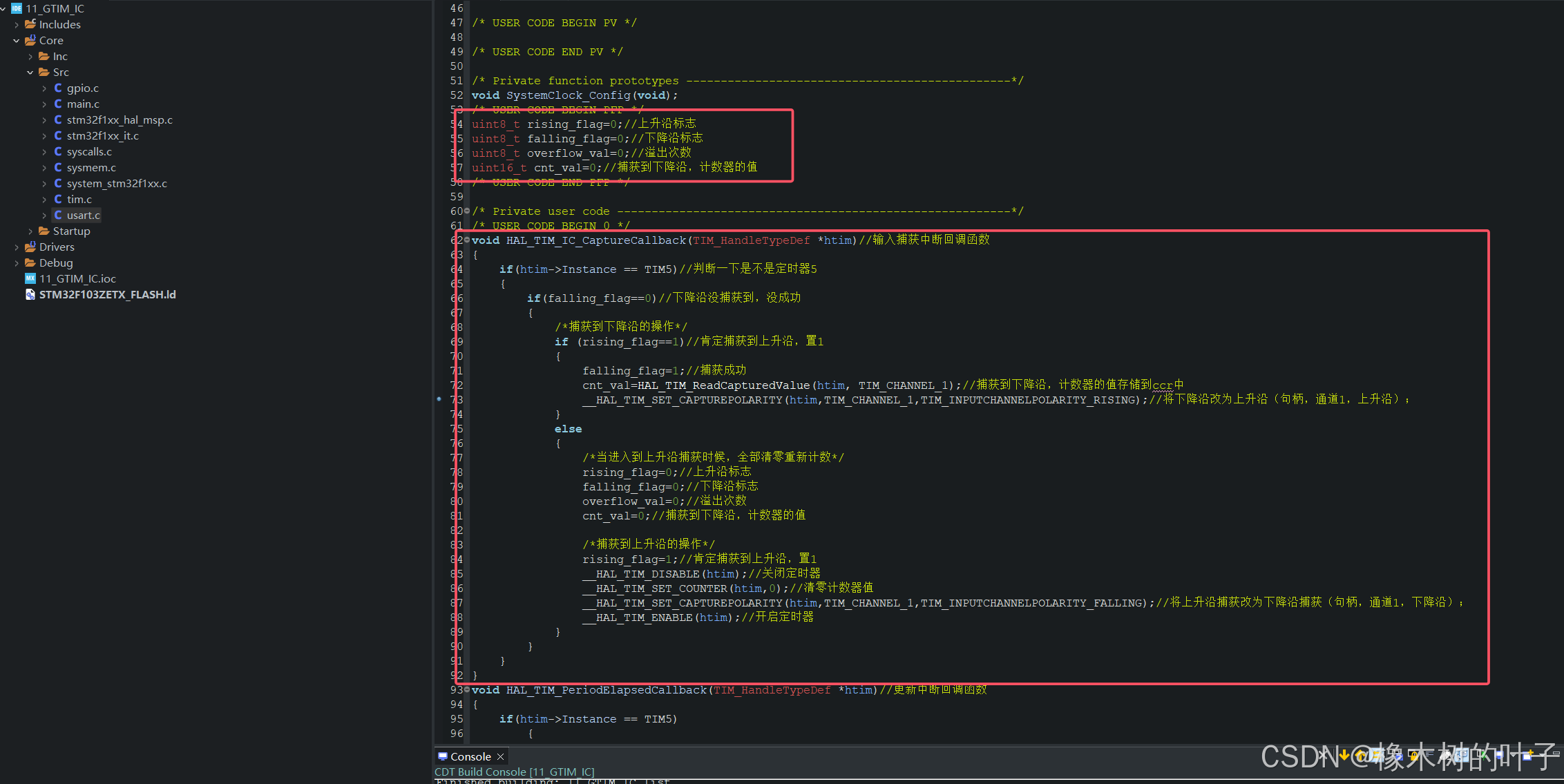Click the blue marker beside line 73
The height and width of the screenshot is (784, 1564).
tap(439, 399)
